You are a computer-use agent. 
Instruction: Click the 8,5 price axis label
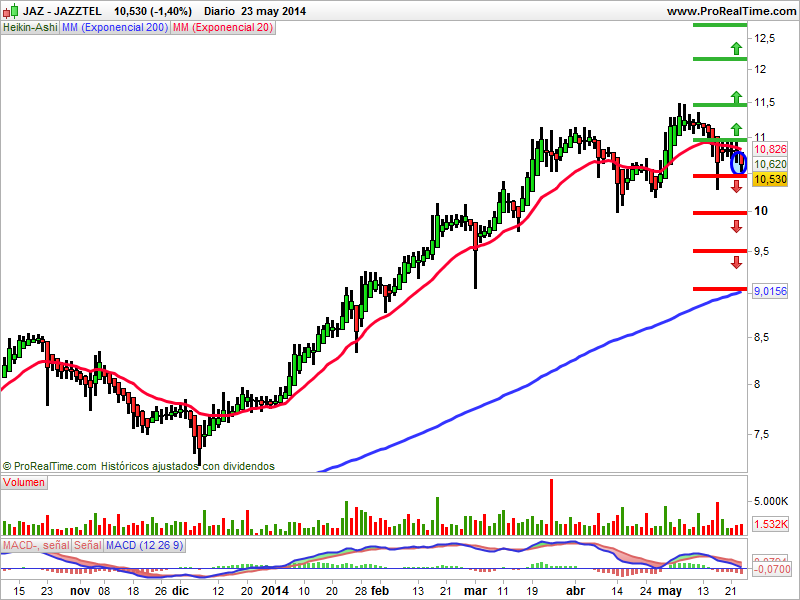[x=762, y=337]
